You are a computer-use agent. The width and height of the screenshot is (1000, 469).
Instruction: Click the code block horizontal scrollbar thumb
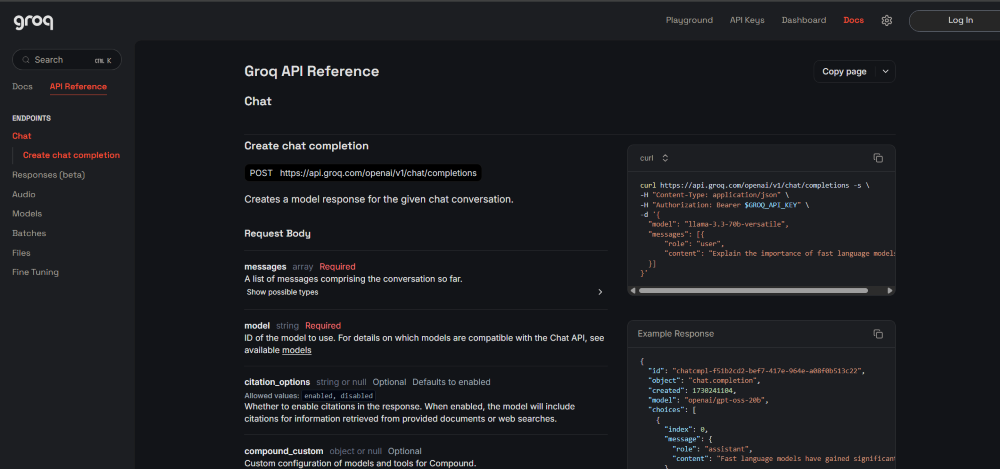pos(753,290)
